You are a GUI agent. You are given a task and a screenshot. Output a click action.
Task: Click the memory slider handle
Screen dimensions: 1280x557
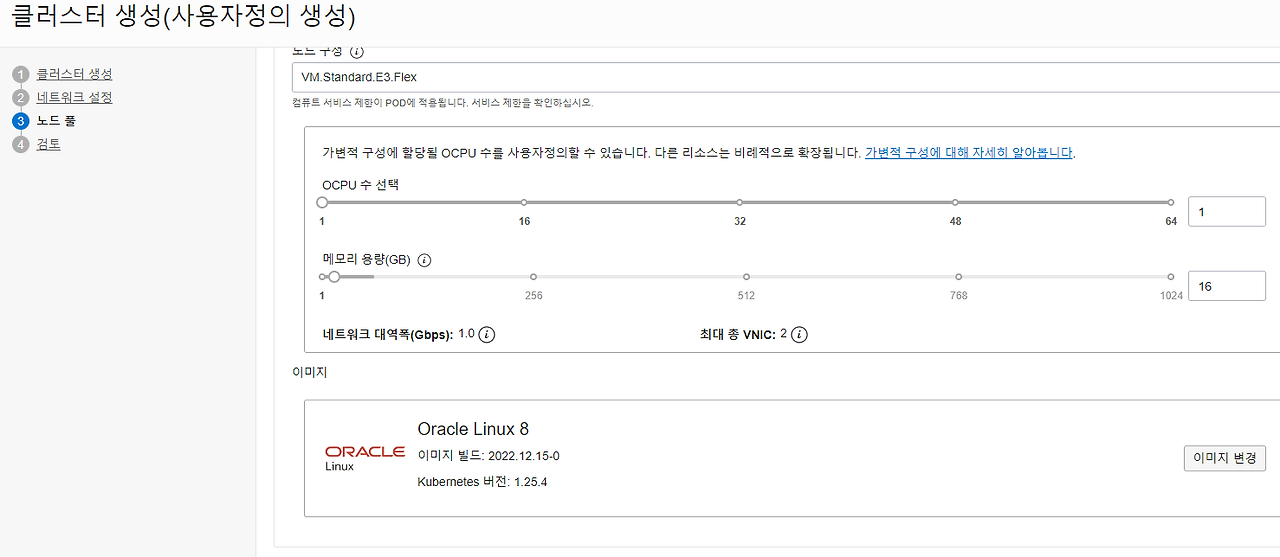334,277
